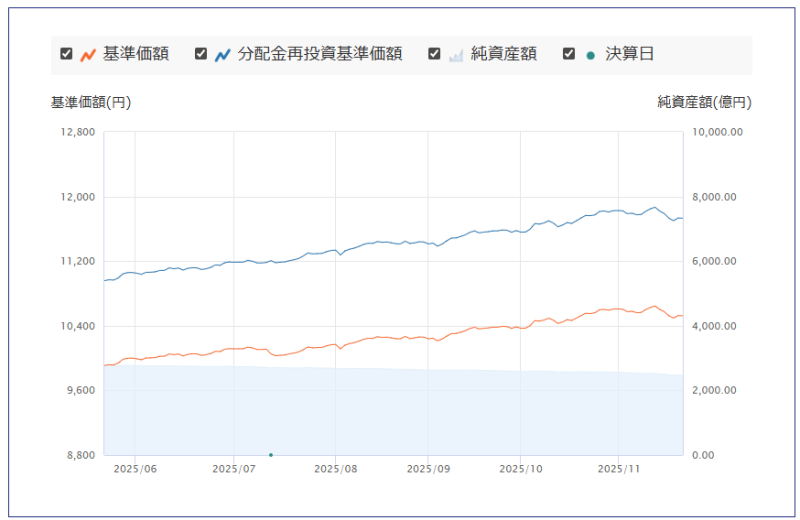The height and width of the screenshot is (520, 800).
Task: Click the 純資産額(億円) right axis title
Action: 704,102
